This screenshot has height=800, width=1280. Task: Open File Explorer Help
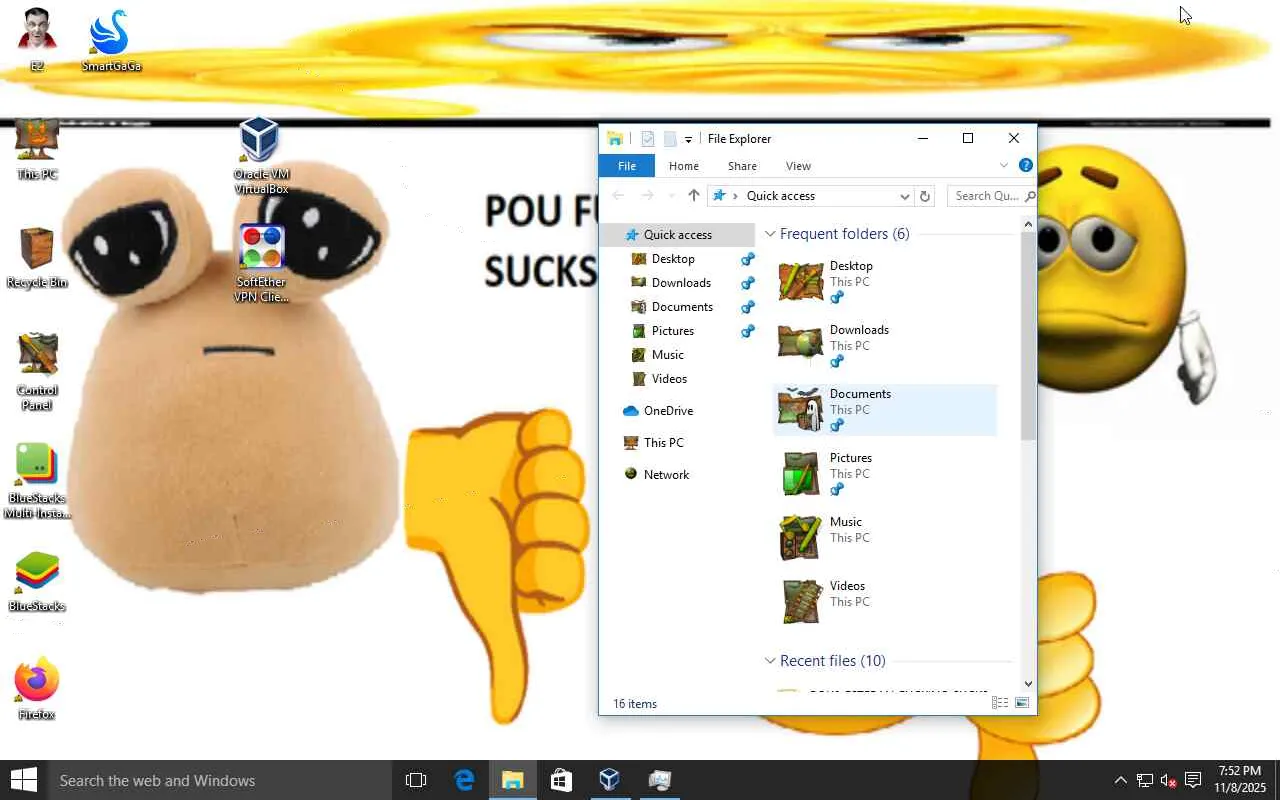(x=1025, y=166)
